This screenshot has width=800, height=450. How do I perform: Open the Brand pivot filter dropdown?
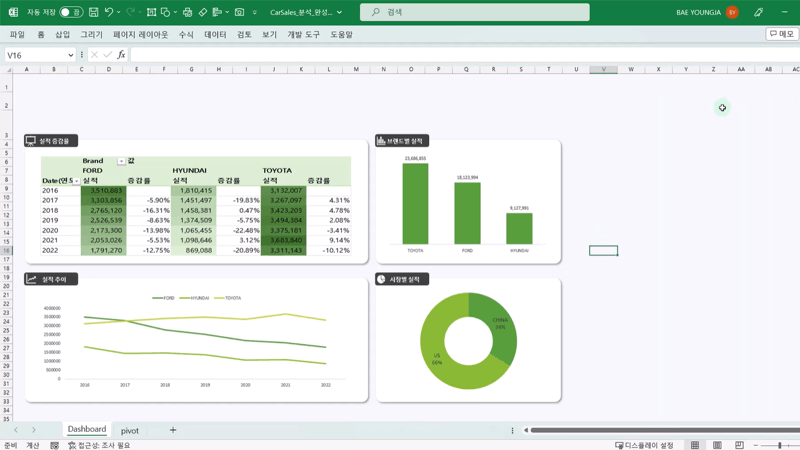click(x=121, y=161)
